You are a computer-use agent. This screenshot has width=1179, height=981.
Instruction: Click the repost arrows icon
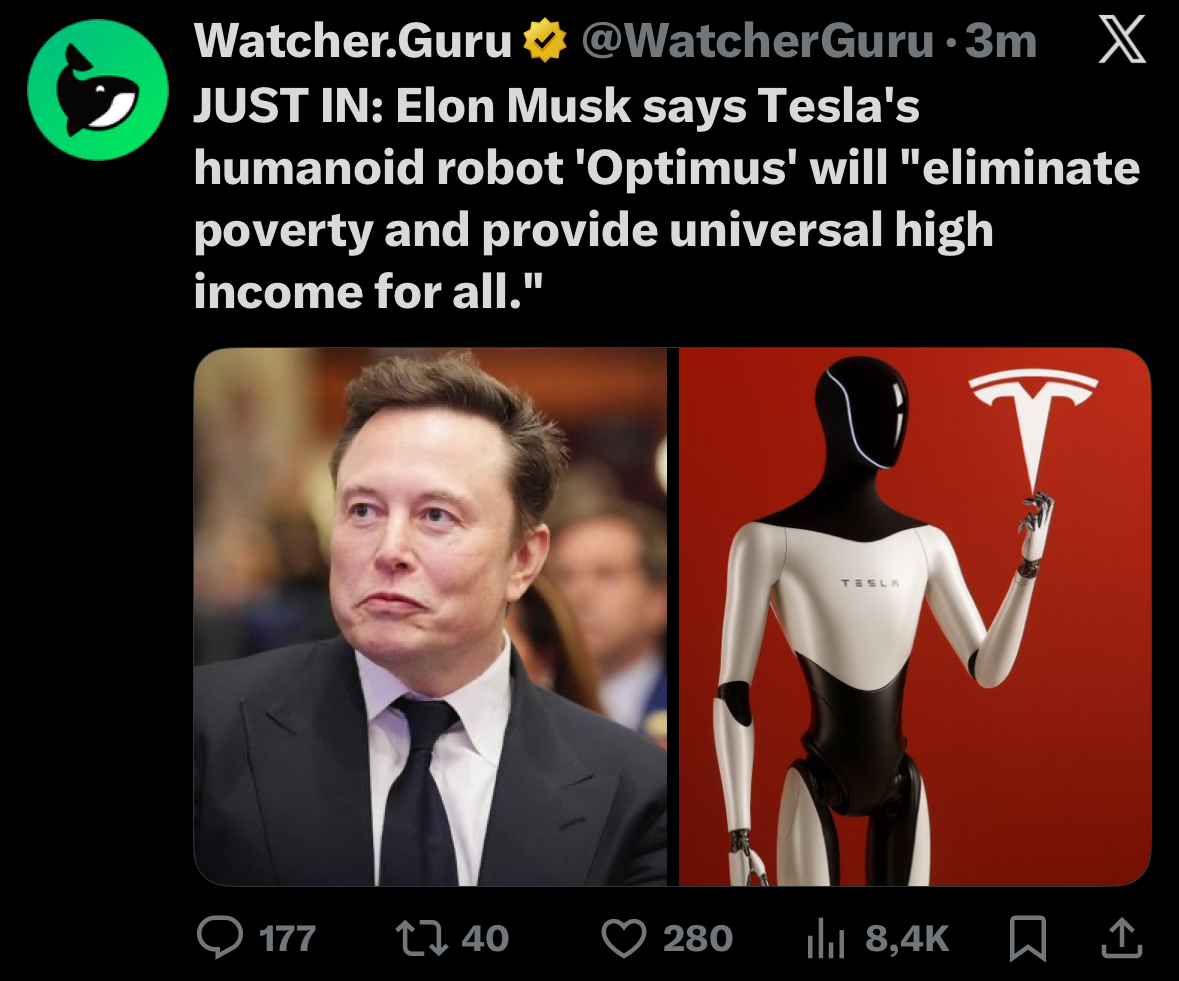[x=421, y=938]
